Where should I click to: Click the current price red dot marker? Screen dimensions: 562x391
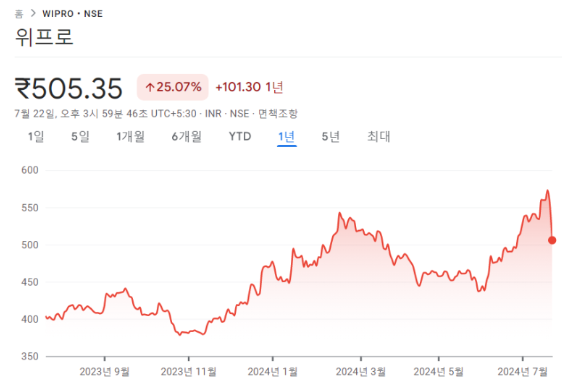point(552,240)
